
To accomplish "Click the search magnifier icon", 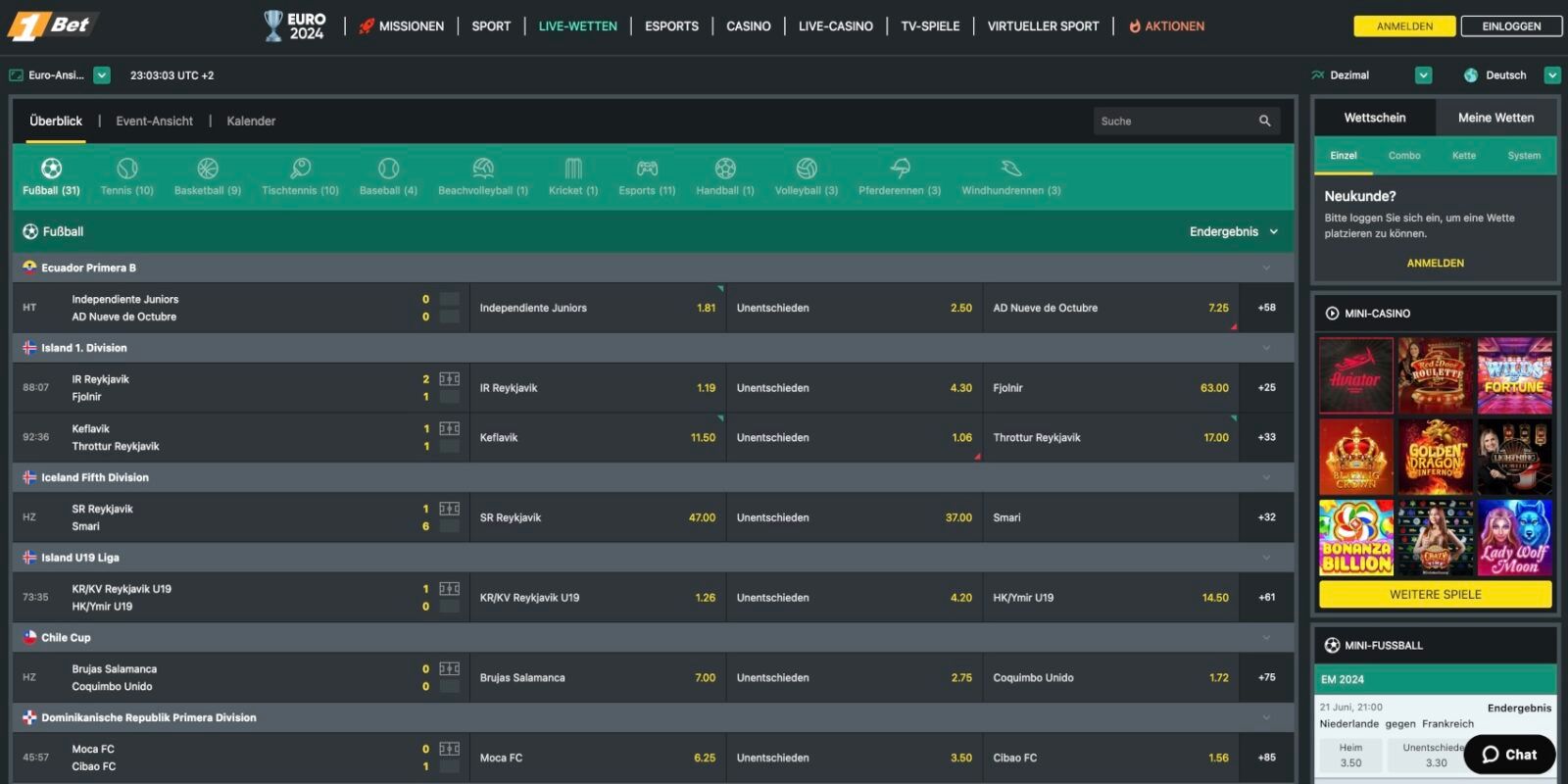I will coord(1264,122).
